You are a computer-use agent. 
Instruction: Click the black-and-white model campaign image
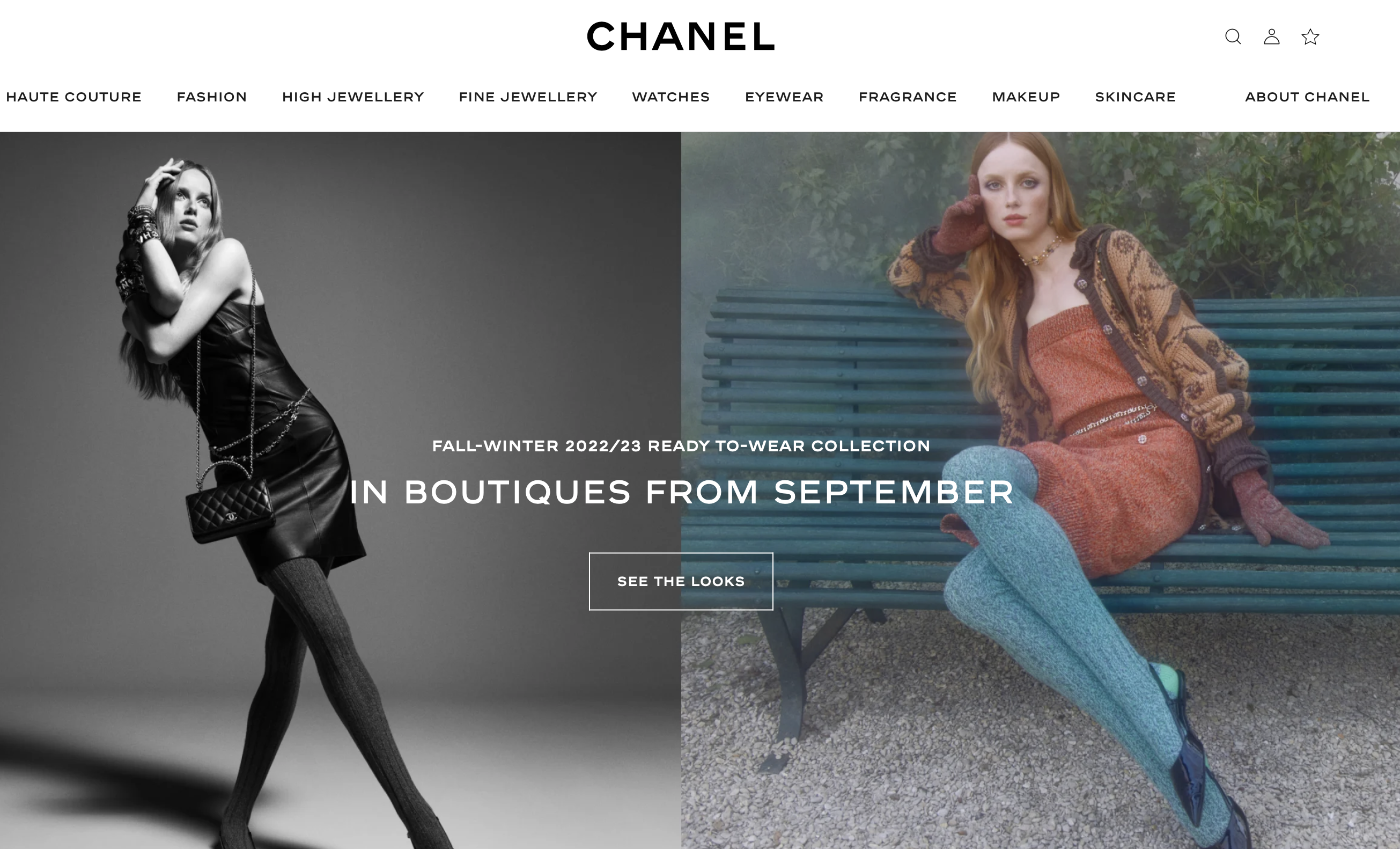pyautogui.click(x=340, y=491)
